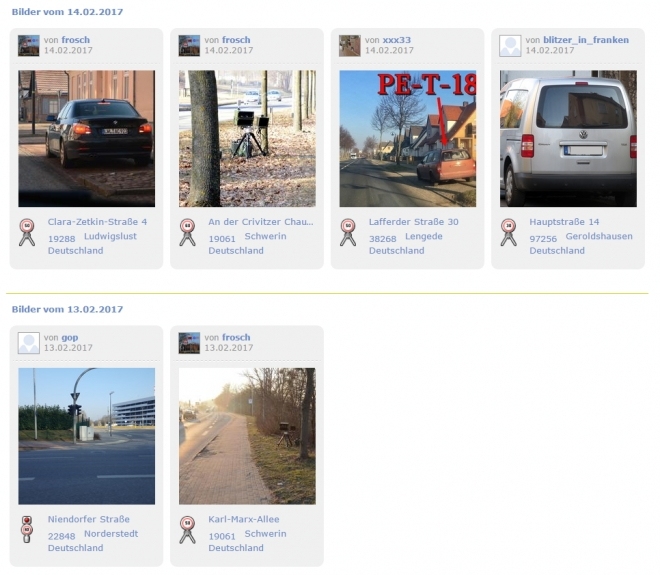Open xxx33's user avatar
Screen dimensions: 660x575
350,45
